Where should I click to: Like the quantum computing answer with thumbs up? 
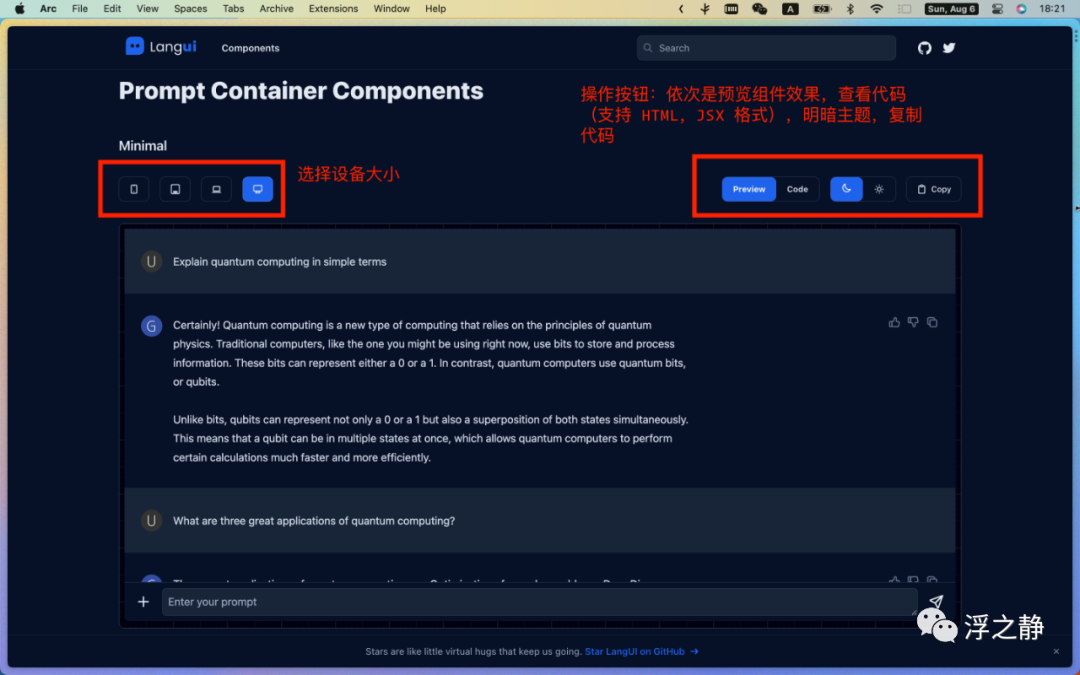coord(894,322)
